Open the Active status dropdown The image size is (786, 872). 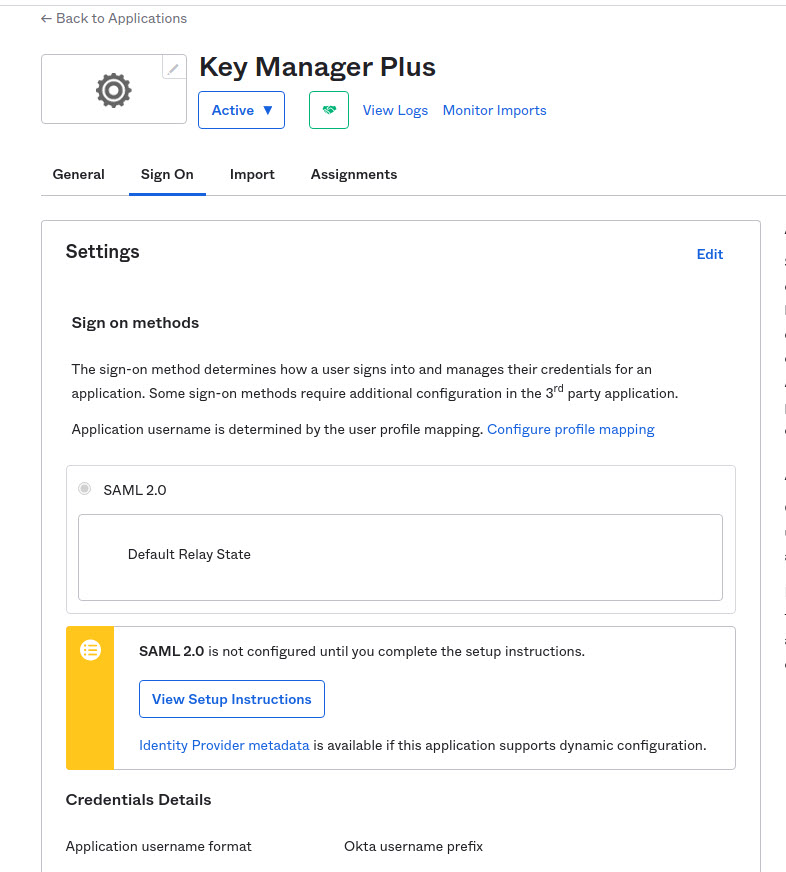tap(241, 110)
